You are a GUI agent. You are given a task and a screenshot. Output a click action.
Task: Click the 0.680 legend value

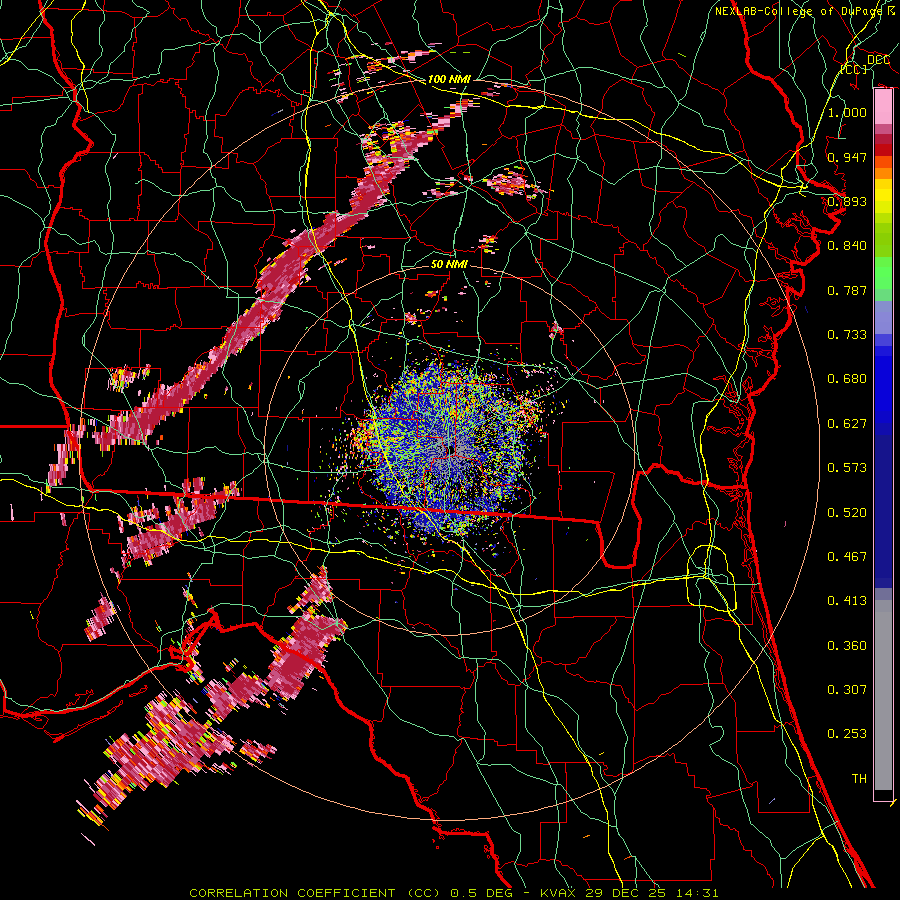tap(847, 379)
